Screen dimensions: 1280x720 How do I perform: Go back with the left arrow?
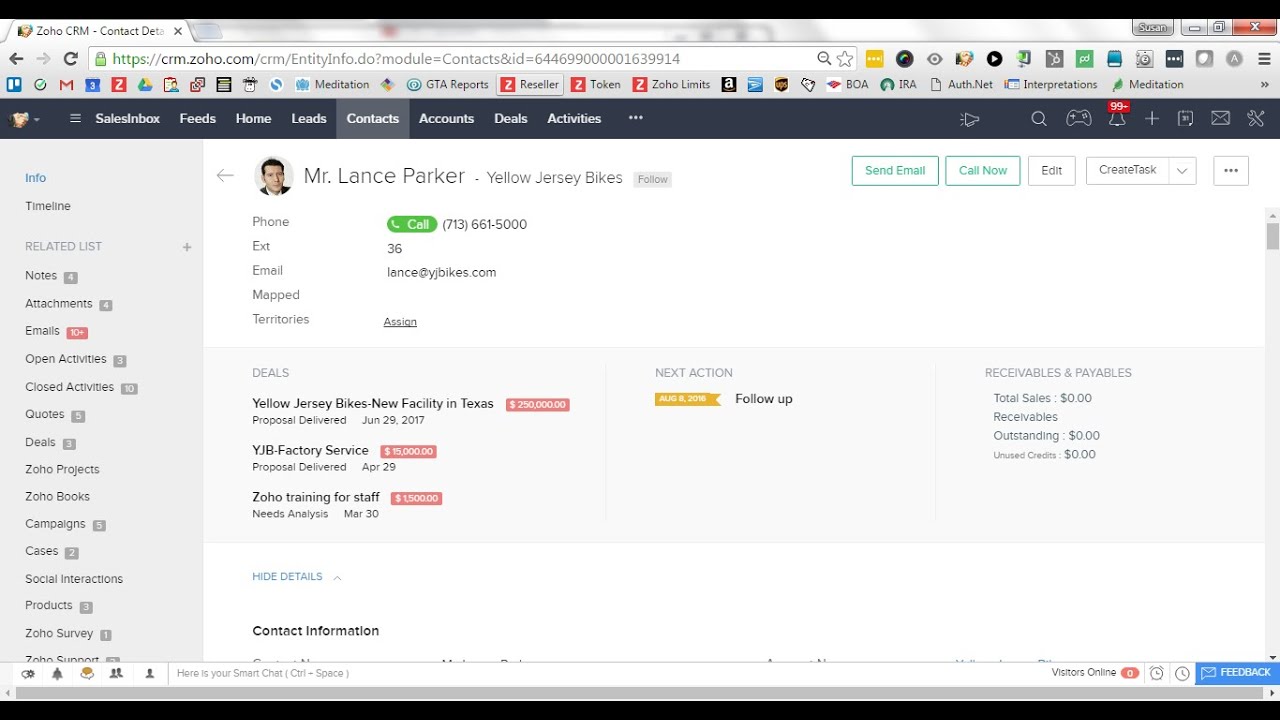[225, 175]
